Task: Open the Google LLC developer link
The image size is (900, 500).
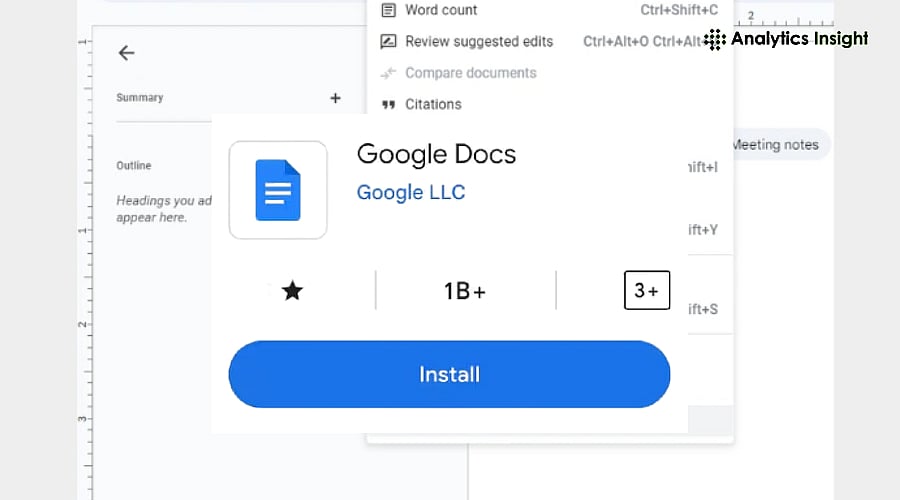Action: point(411,192)
